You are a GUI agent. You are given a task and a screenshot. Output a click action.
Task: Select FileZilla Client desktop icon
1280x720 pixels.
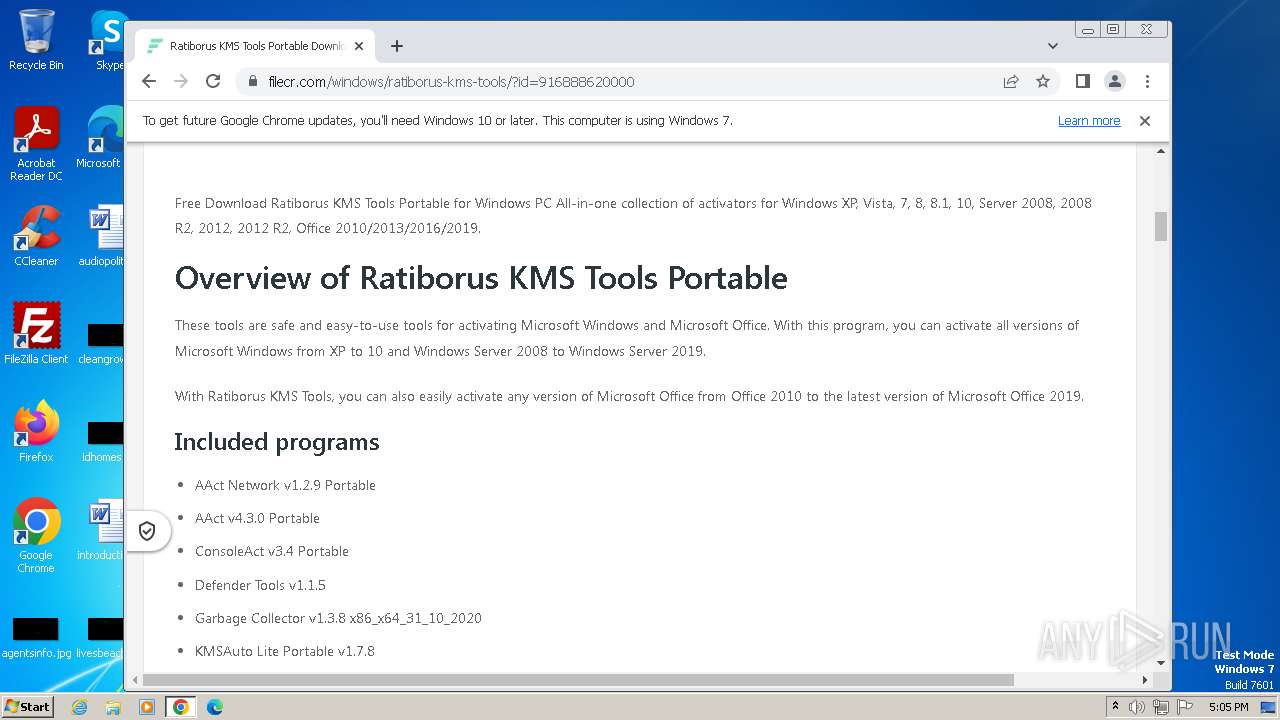pyautogui.click(x=36, y=333)
